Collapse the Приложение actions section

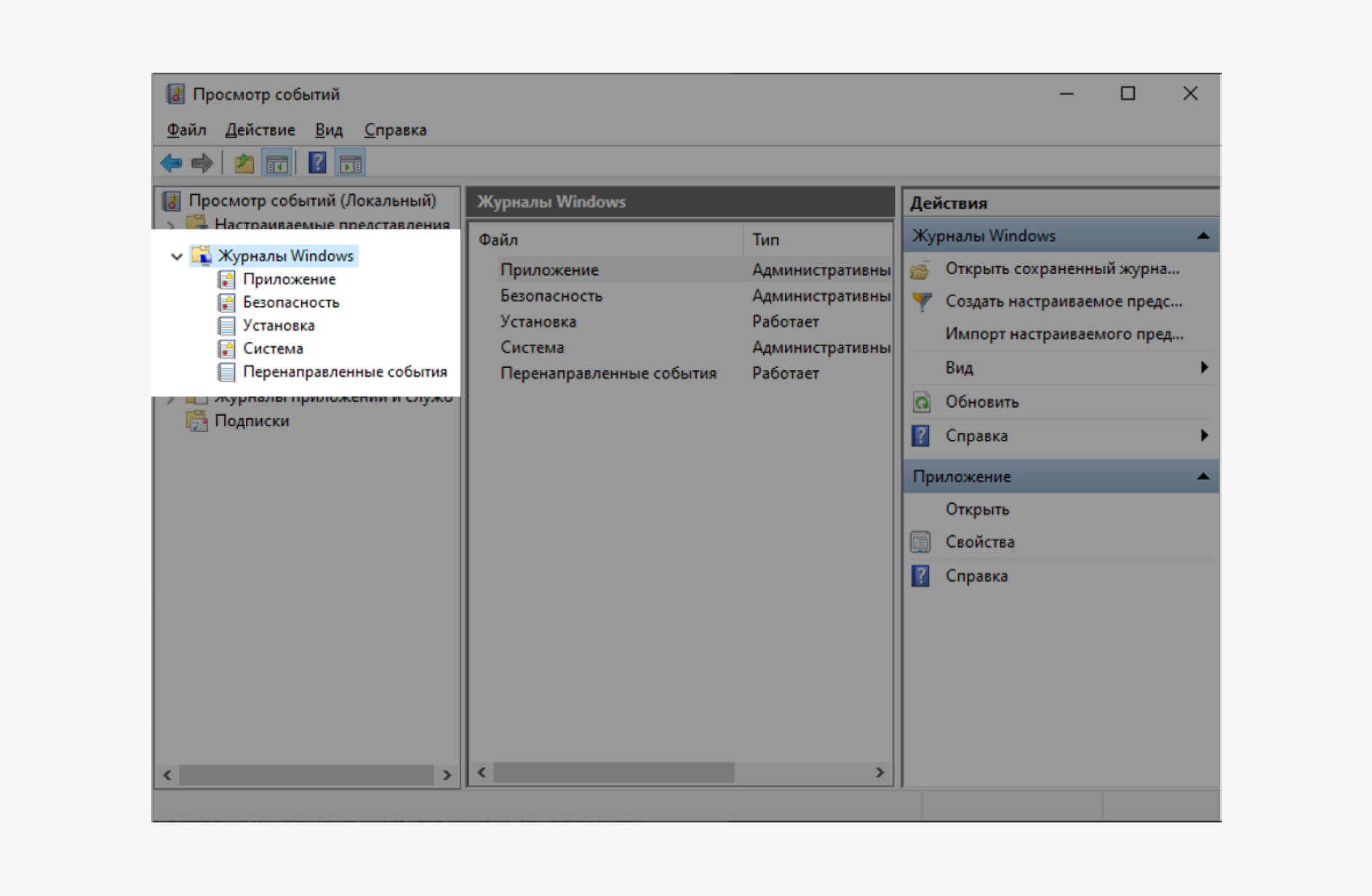(1203, 476)
